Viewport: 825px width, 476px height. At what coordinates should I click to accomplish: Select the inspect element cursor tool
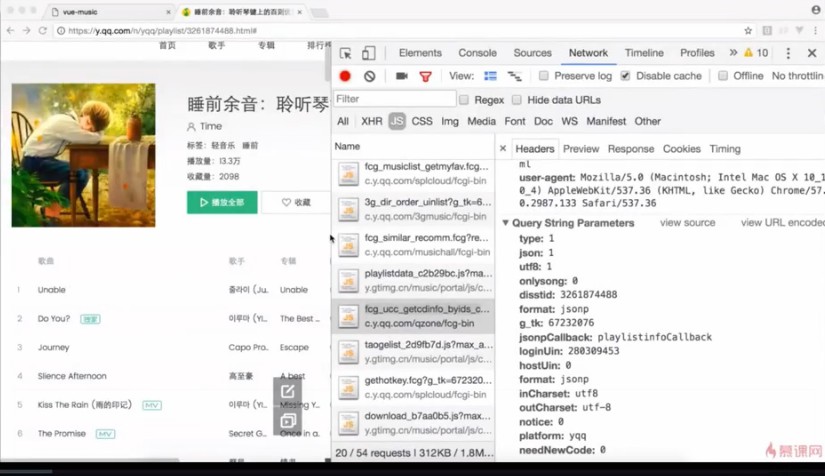tap(345, 53)
